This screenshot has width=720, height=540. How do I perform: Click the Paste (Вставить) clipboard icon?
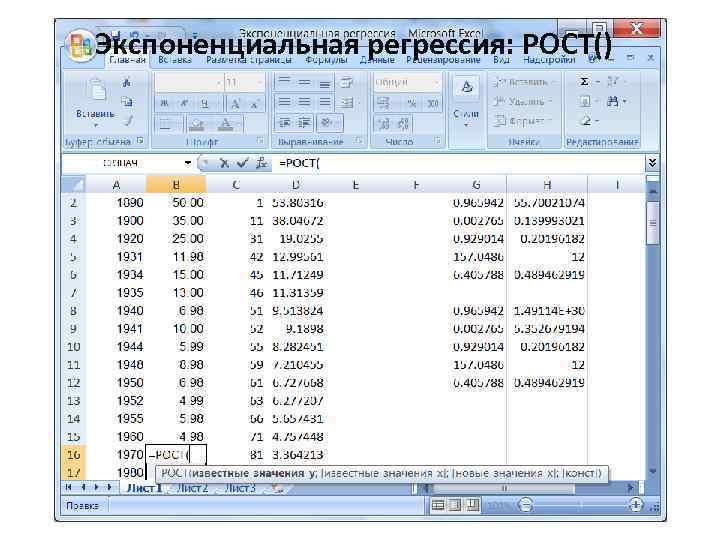pyautogui.click(x=97, y=90)
